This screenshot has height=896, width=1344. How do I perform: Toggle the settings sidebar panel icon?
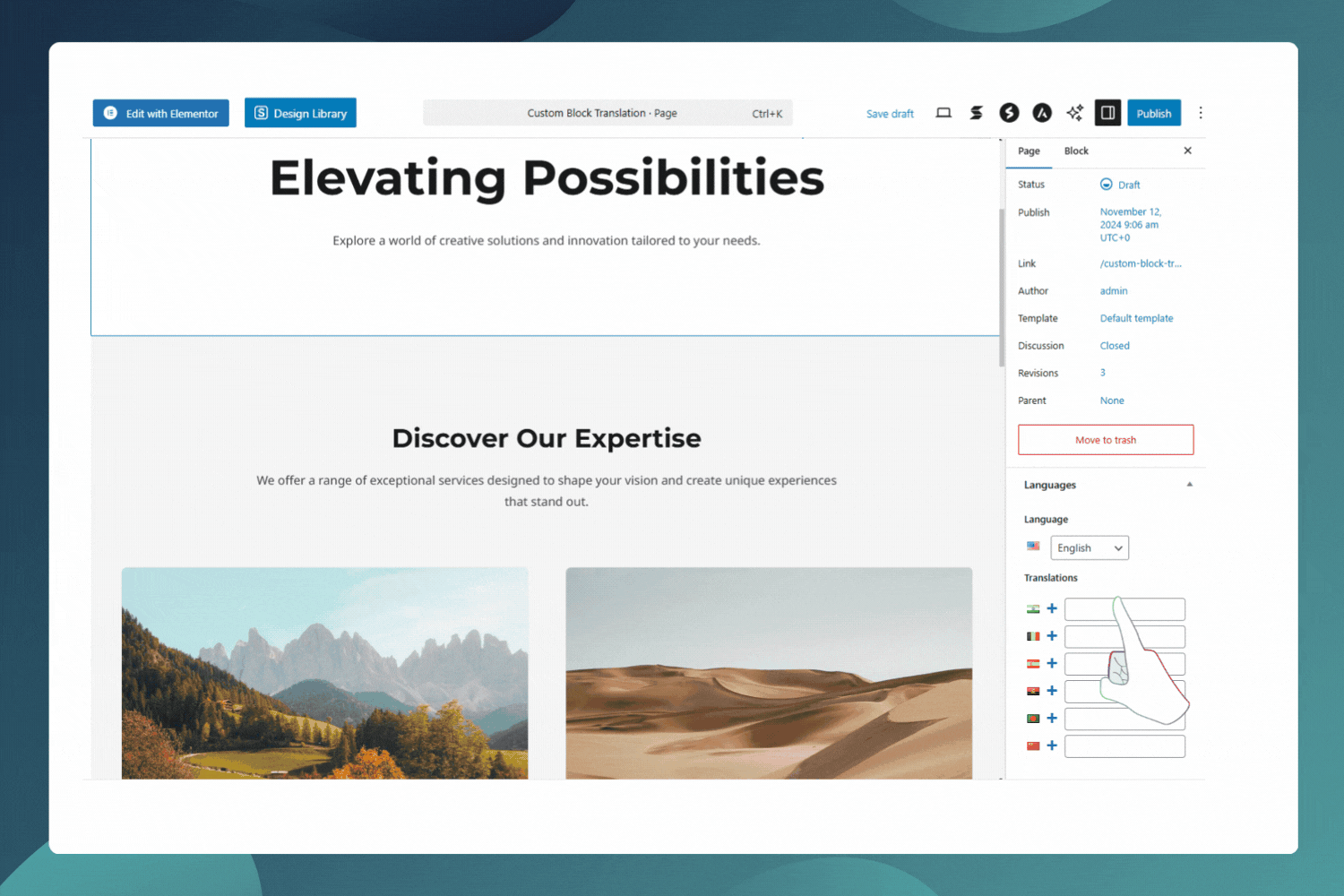coord(1107,113)
